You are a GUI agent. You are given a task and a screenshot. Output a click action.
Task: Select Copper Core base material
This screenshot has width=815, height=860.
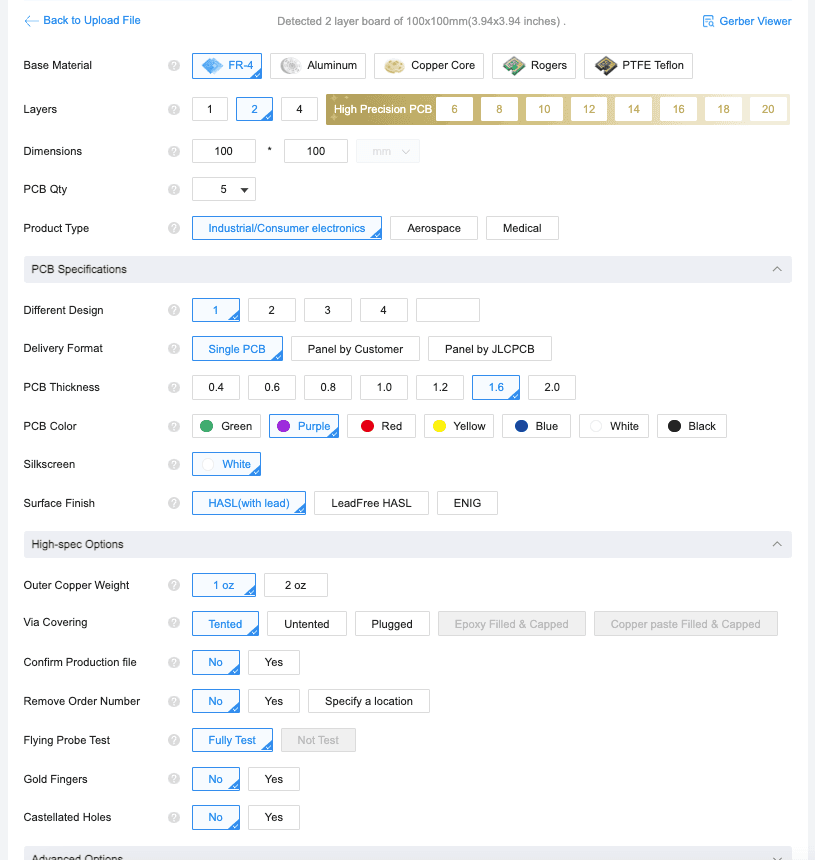429,66
